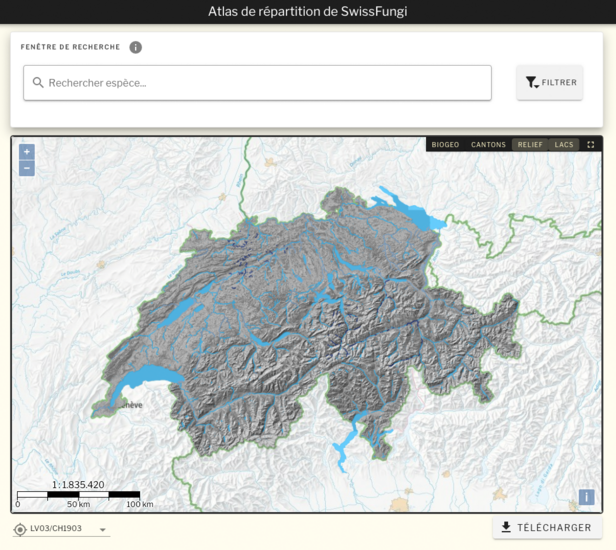Click the info icon beside Fenêtre de recherche
Viewport: 616px width, 550px height.
click(136, 47)
